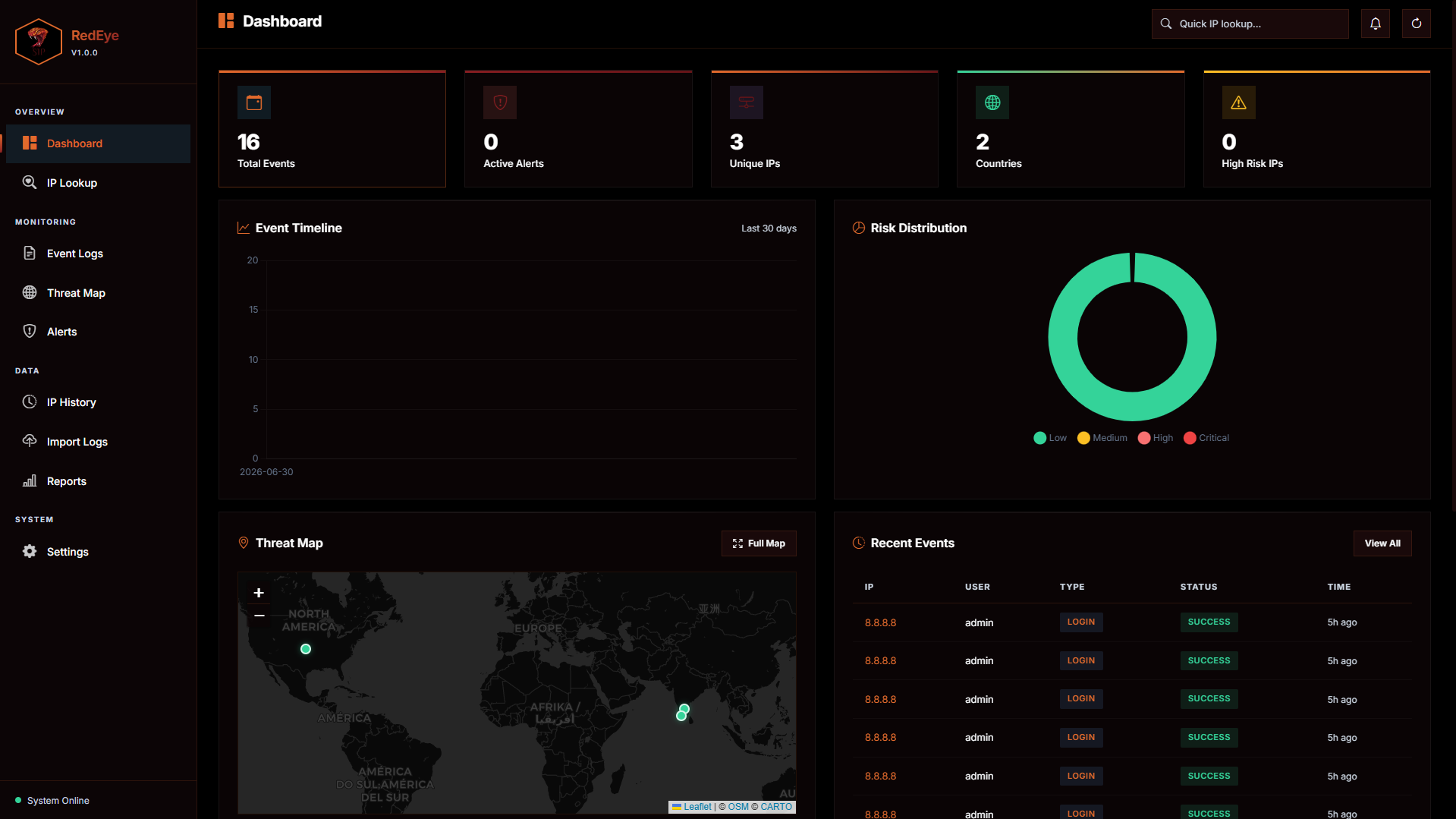
Task: Open the CARTO attribution link
Action: (x=776, y=807)
